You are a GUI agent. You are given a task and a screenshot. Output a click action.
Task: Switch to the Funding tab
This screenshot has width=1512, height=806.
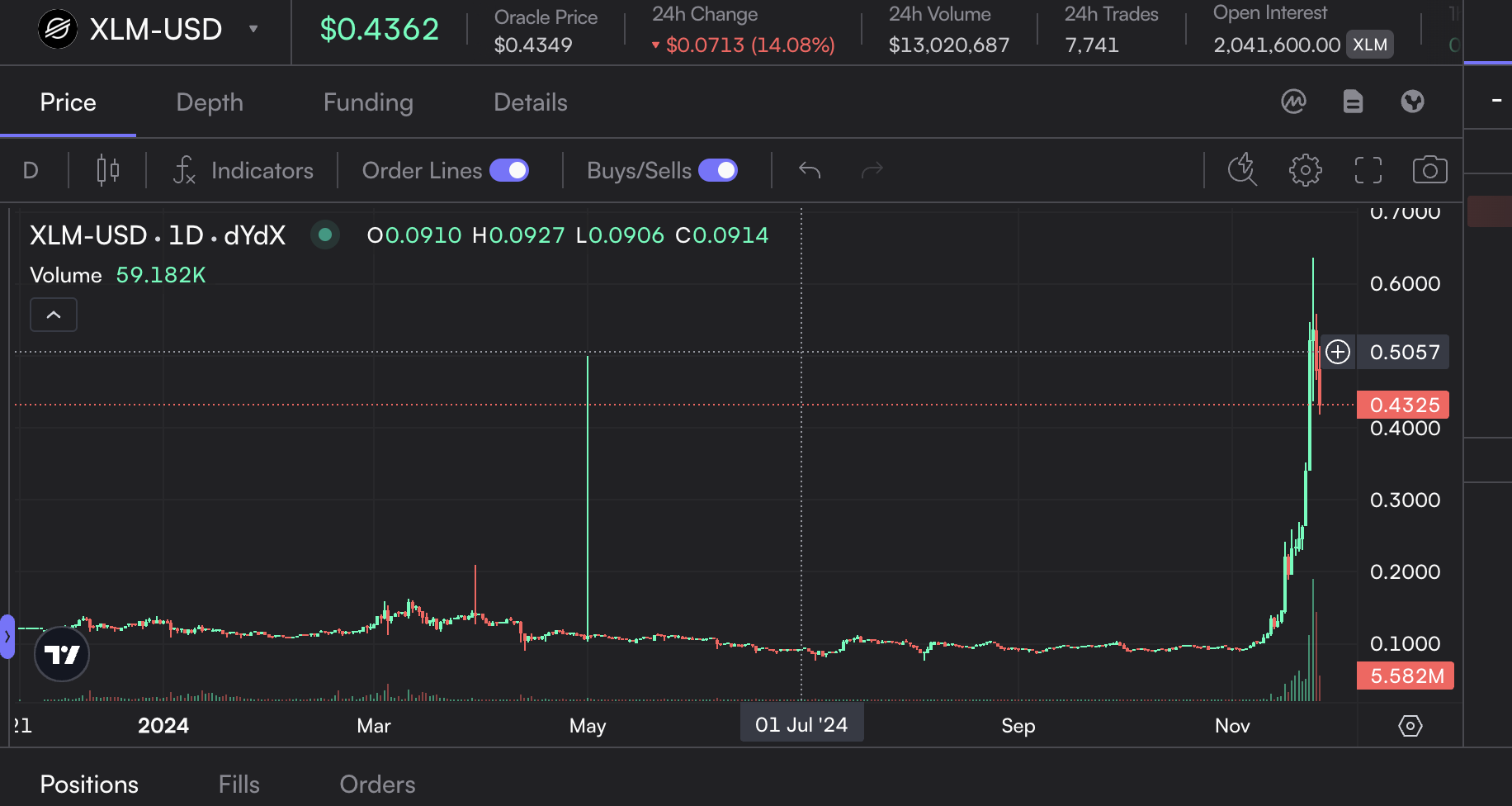coord(368,102)
